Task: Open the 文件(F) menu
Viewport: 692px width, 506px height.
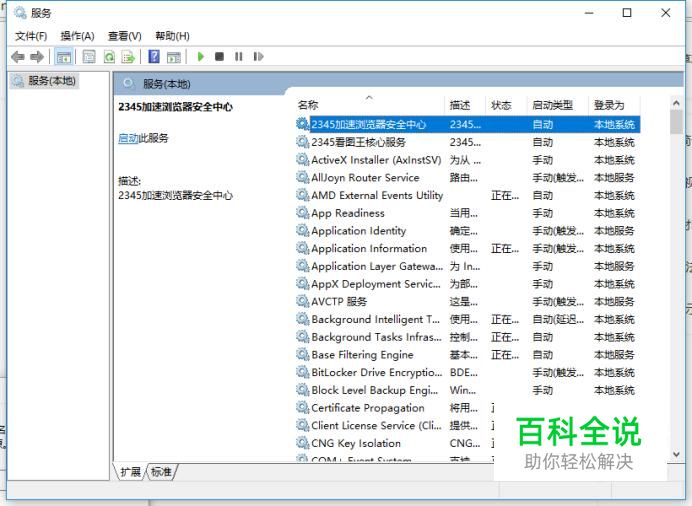Action: [x=31, y=36]
